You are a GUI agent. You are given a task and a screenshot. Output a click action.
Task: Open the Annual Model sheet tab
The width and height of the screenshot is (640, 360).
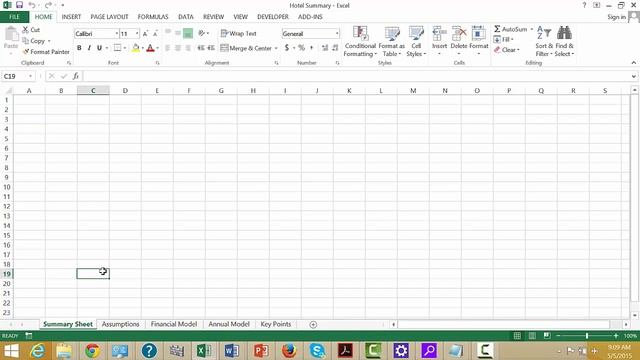pyautogui.click(x=229, y=324)
